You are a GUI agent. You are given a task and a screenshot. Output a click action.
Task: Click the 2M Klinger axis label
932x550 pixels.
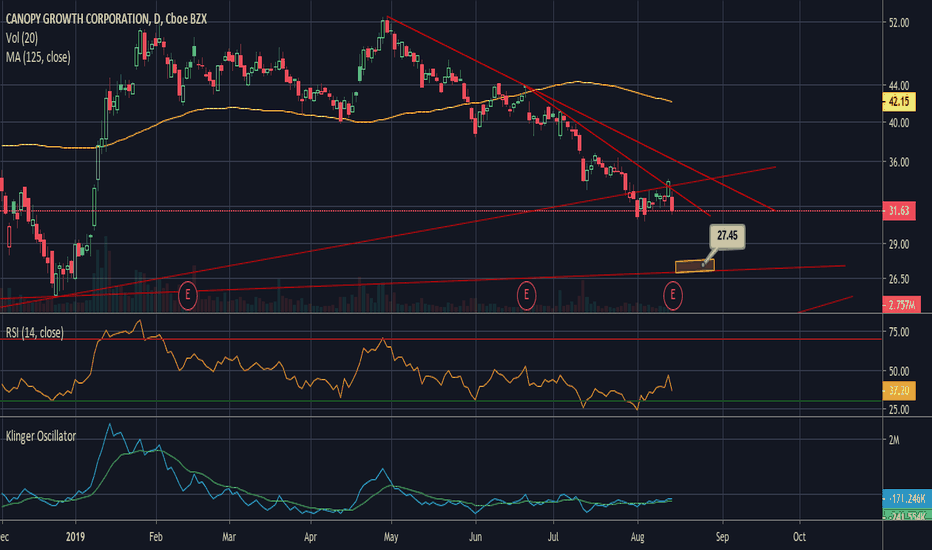coord(894,440)
